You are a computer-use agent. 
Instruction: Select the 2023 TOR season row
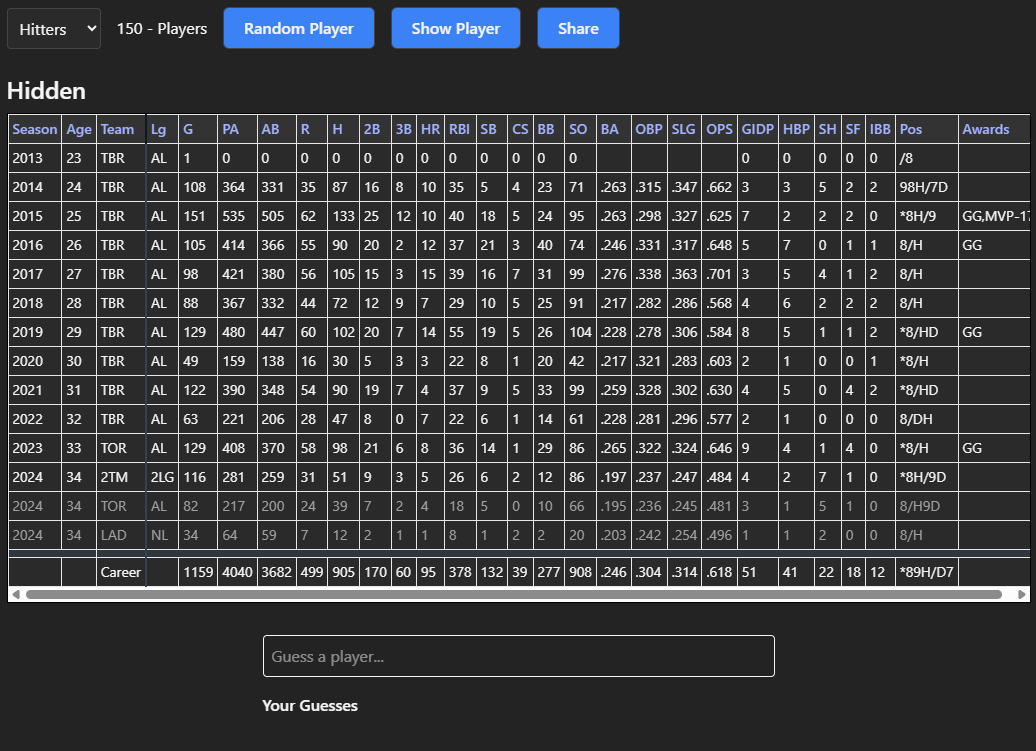coord(300,448)
